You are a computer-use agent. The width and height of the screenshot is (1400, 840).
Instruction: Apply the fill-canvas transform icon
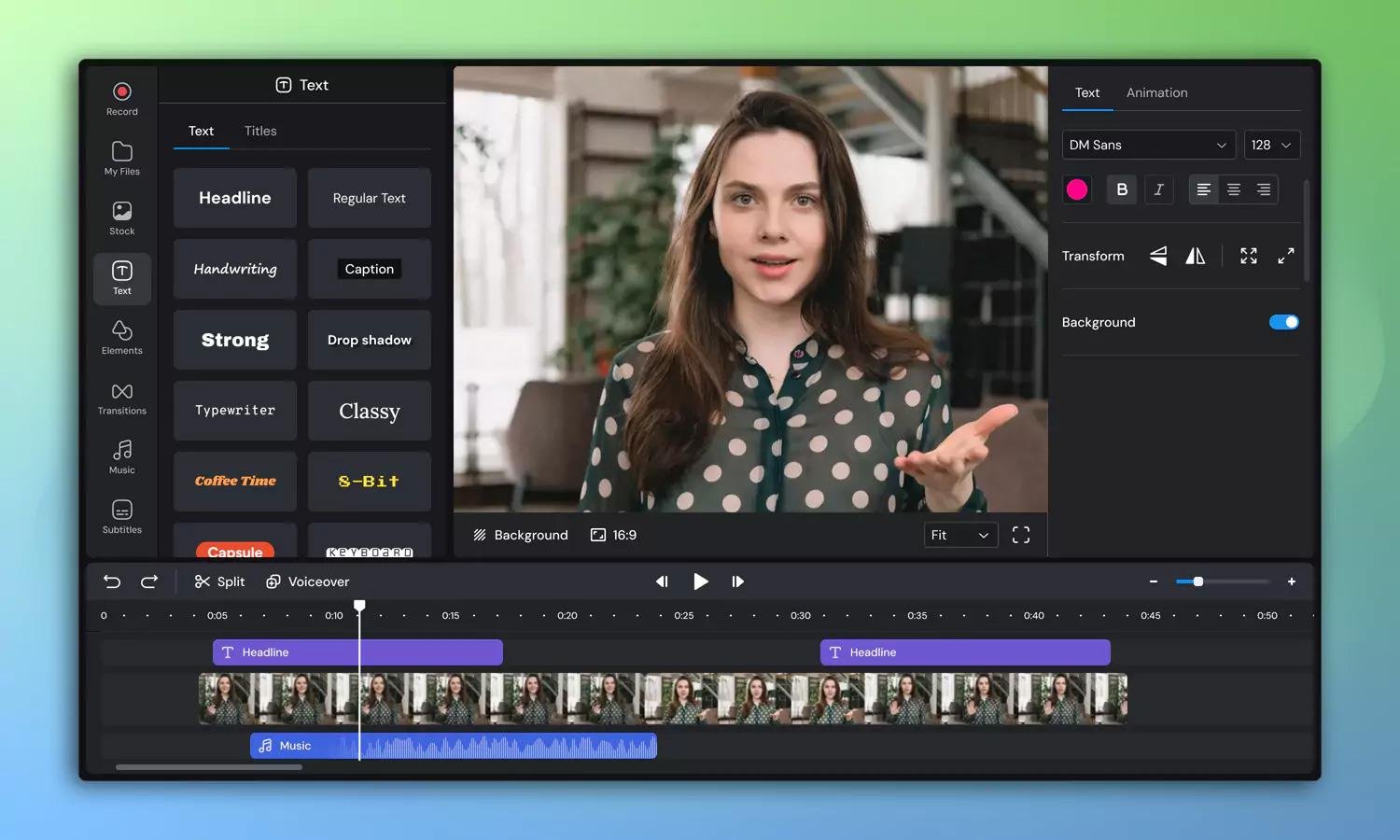coord(1249,256)
